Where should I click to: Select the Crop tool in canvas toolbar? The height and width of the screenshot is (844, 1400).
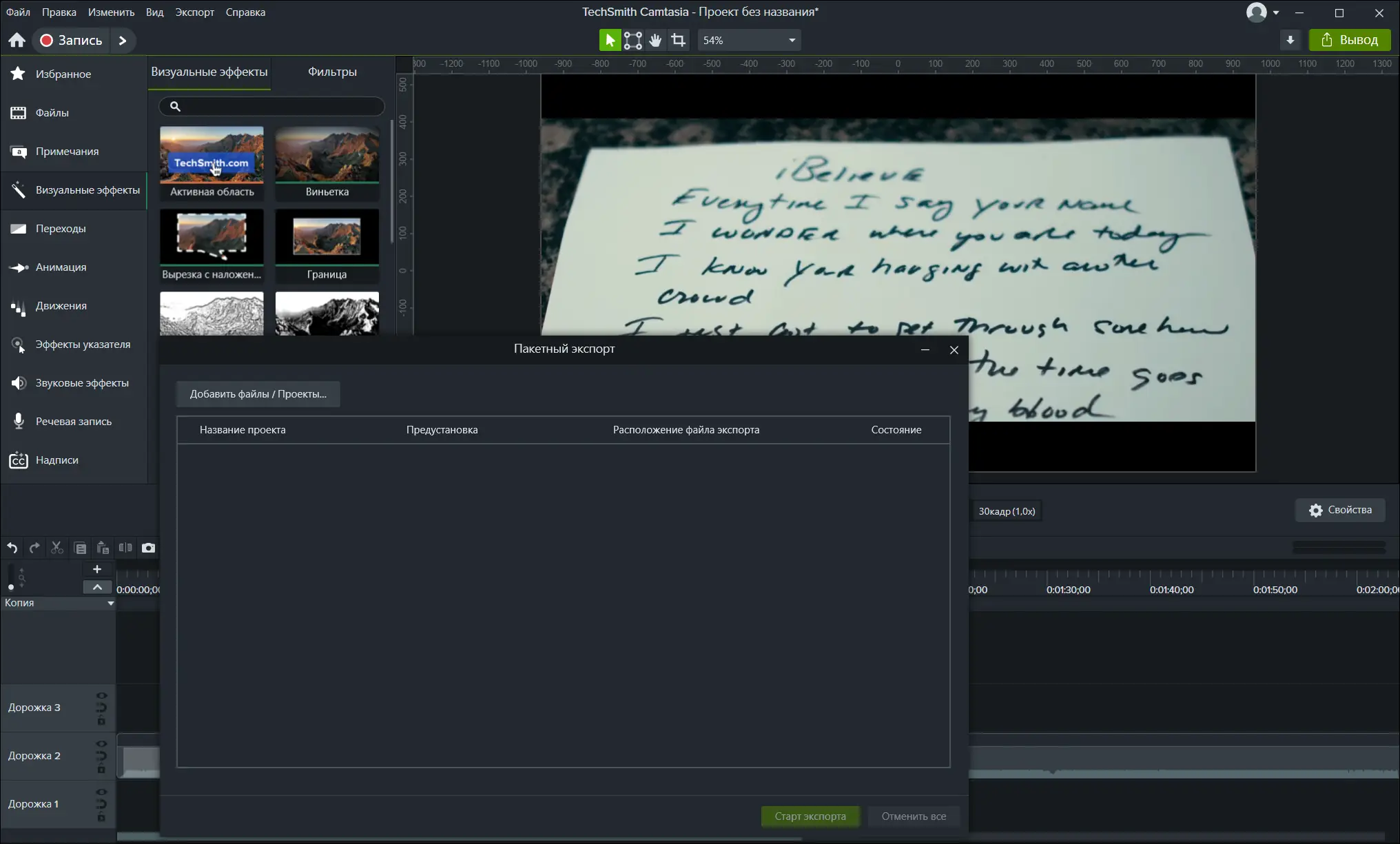[678, 40]
